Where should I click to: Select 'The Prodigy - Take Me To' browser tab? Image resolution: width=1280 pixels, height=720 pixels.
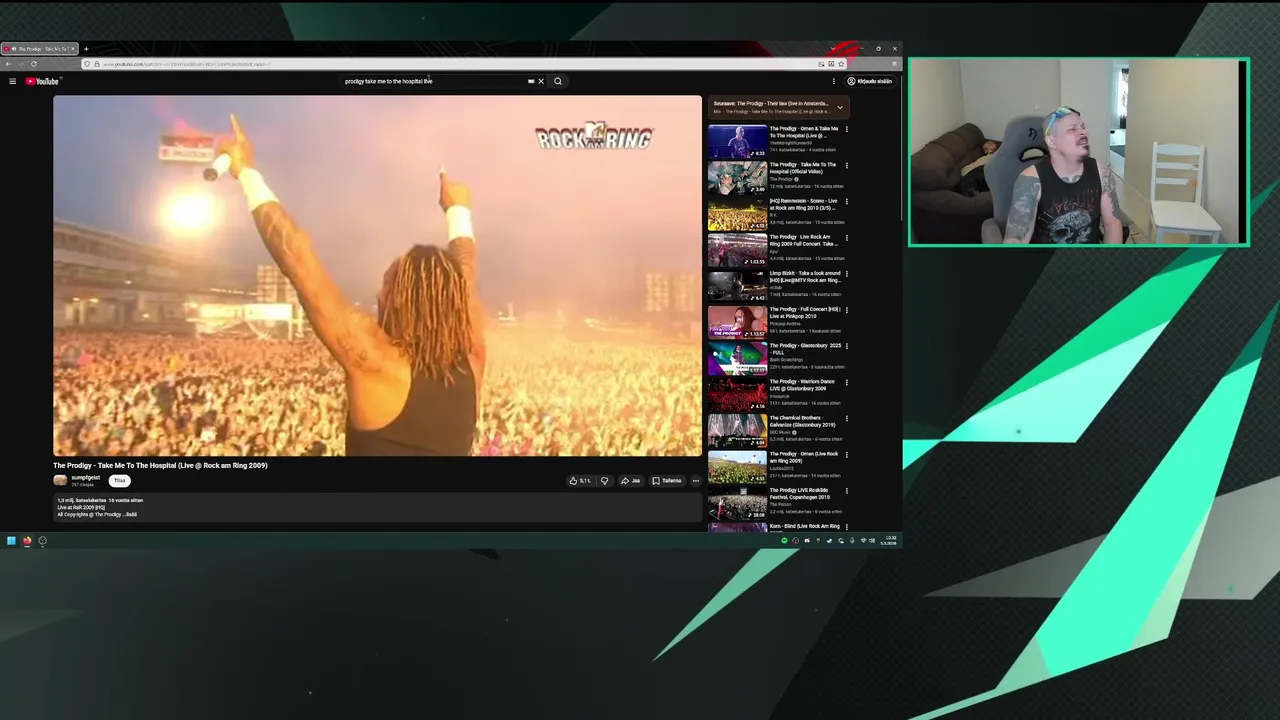40,49
